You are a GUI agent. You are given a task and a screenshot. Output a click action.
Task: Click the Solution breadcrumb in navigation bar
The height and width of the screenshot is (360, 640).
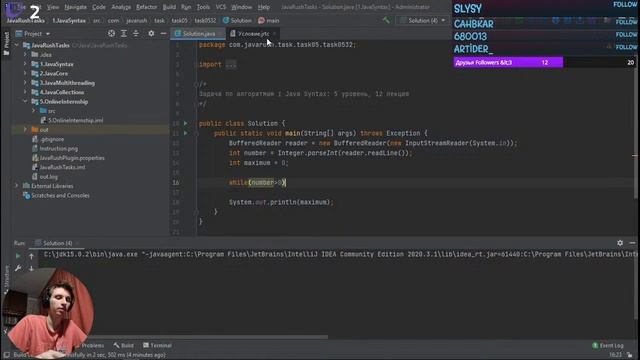coord(237,20)
